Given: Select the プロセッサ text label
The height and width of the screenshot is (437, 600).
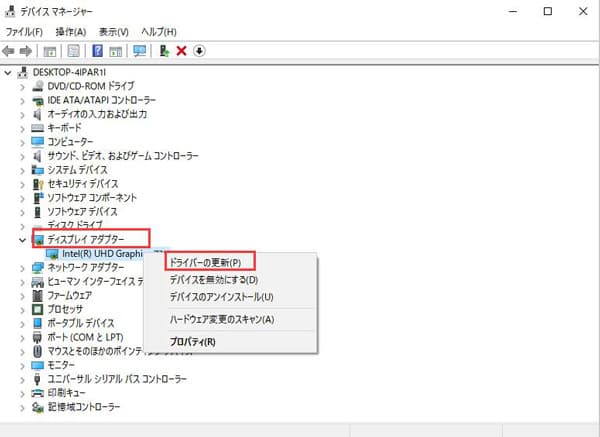Looking at the screenshot, I should tap(65, 309).
